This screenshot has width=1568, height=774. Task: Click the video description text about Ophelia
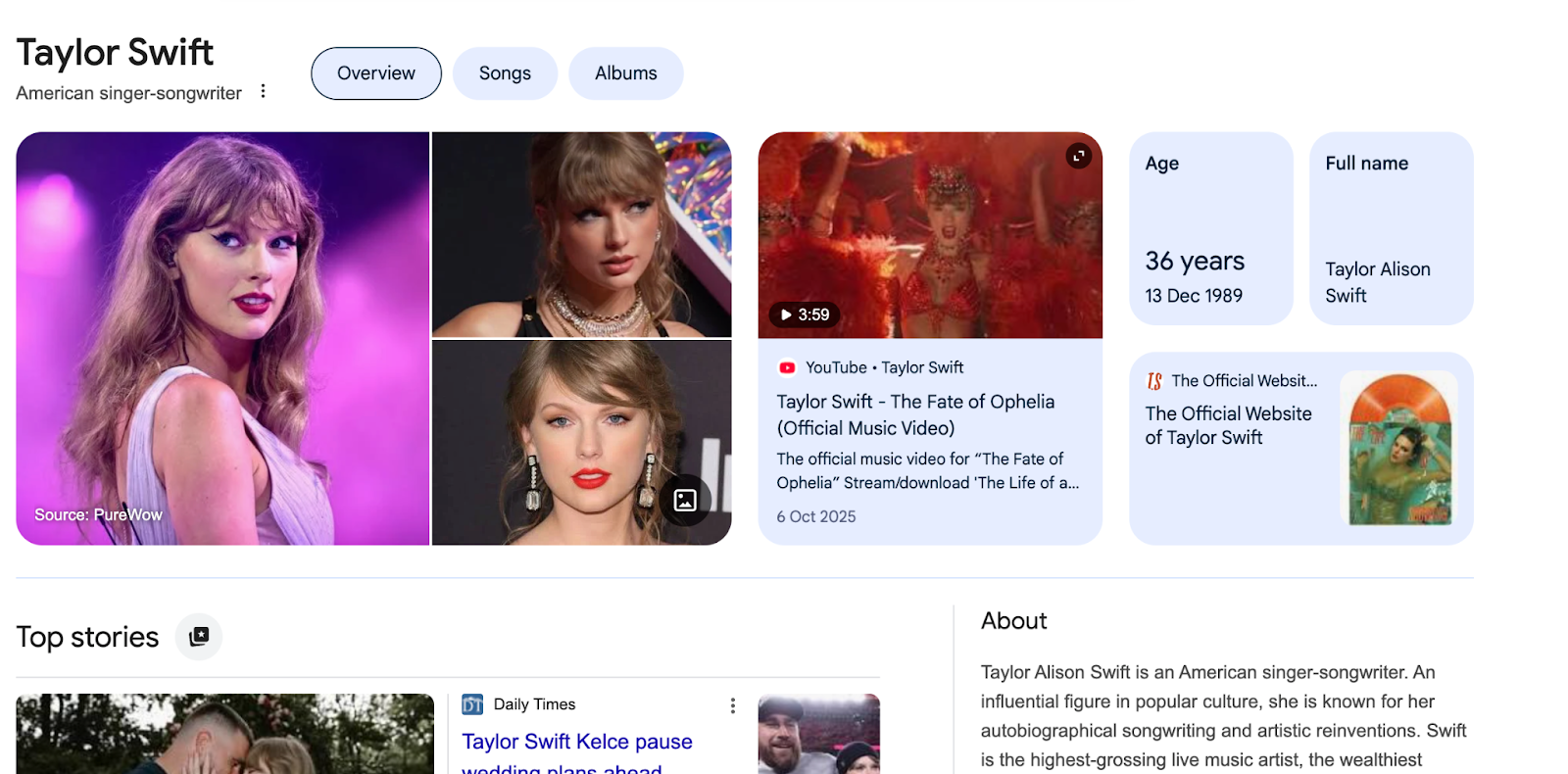pyautogui.click(x=928, y=471)
